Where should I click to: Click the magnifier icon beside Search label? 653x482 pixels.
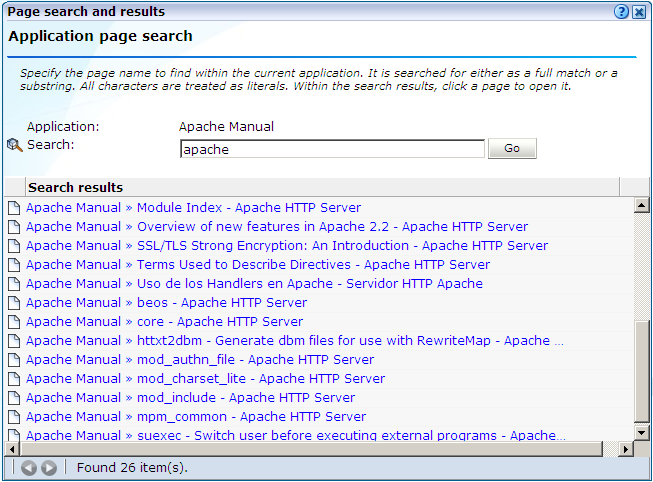click(15, 145)
